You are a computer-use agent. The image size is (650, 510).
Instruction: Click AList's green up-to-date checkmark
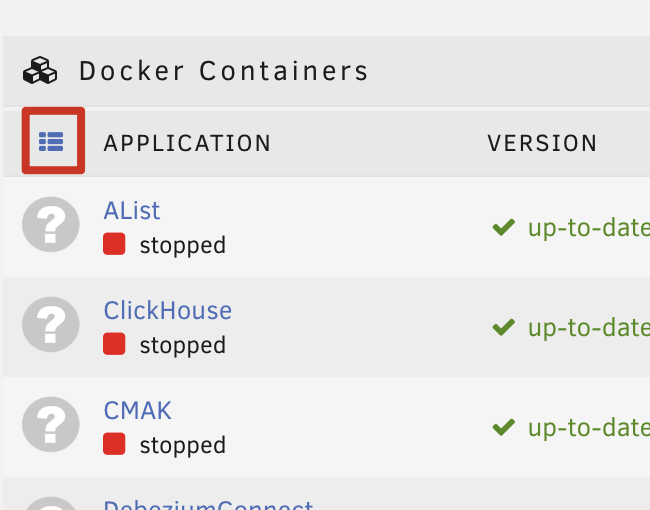click(x=504, y=227)
